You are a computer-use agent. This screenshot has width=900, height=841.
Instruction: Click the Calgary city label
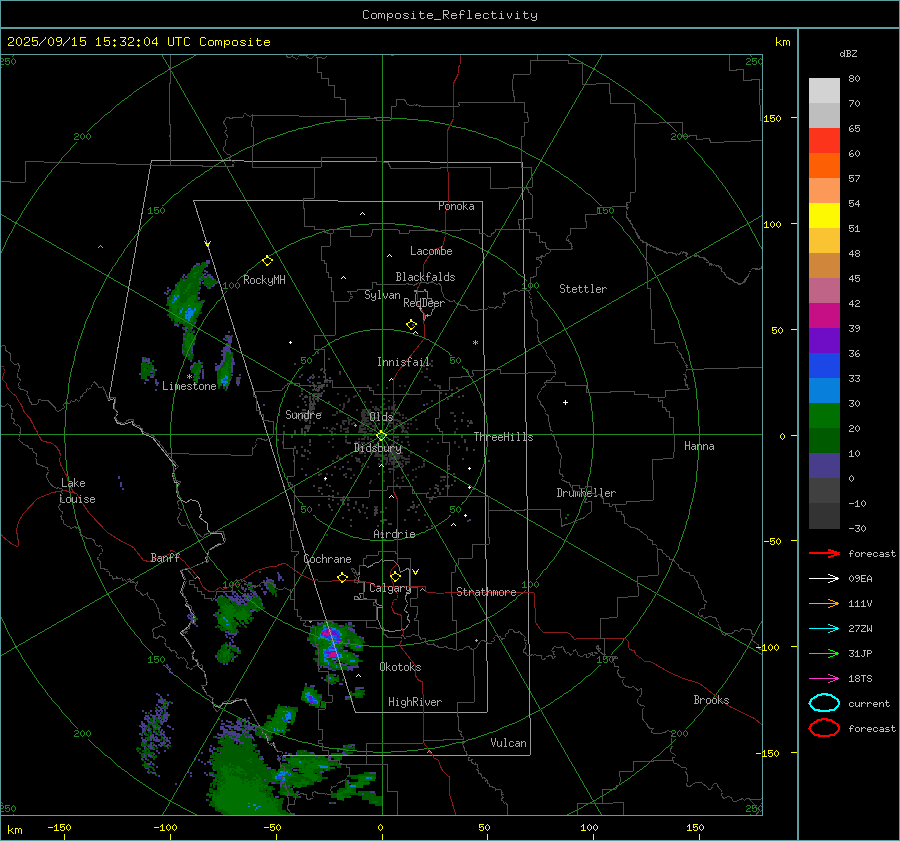click(390, 588)
